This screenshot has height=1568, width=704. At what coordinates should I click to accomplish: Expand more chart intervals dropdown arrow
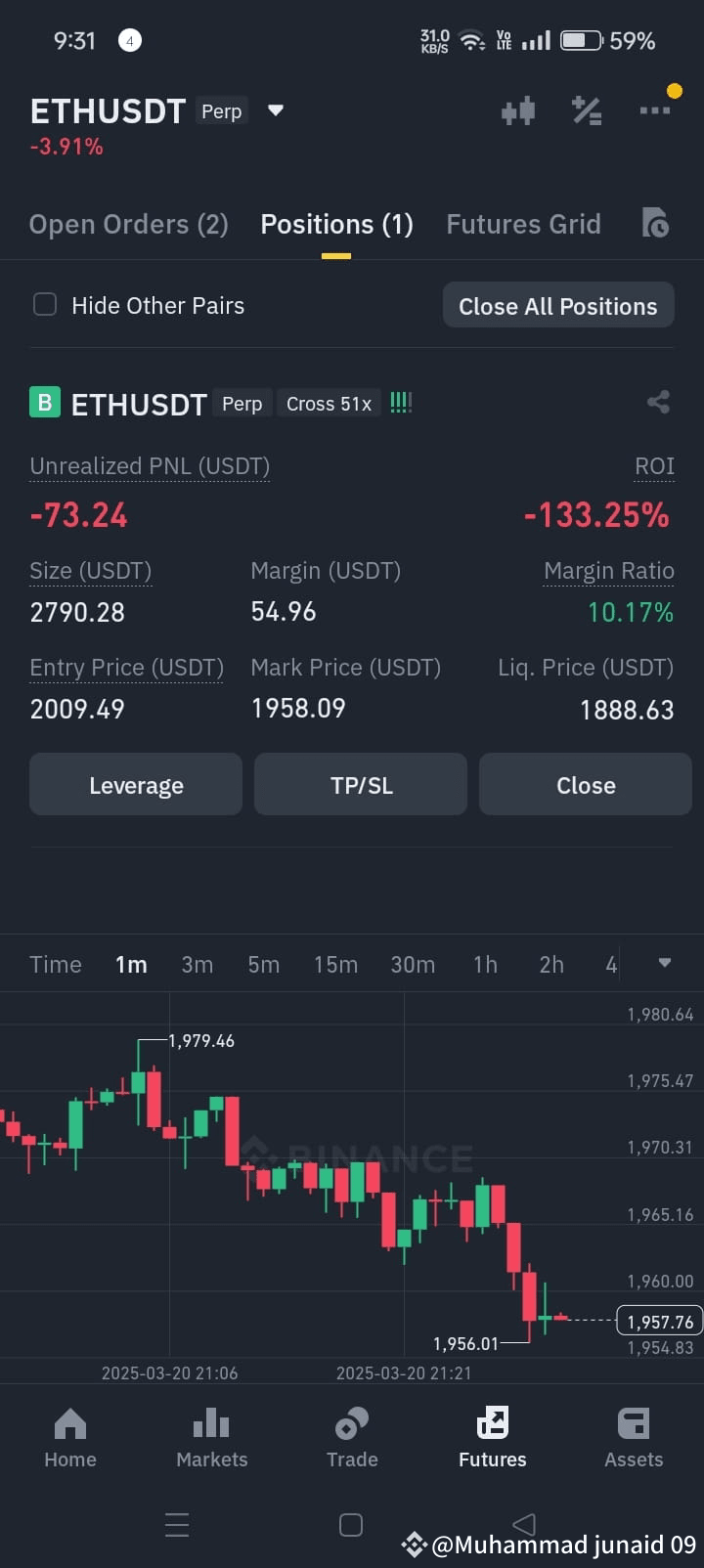click(x=665, y=963)
